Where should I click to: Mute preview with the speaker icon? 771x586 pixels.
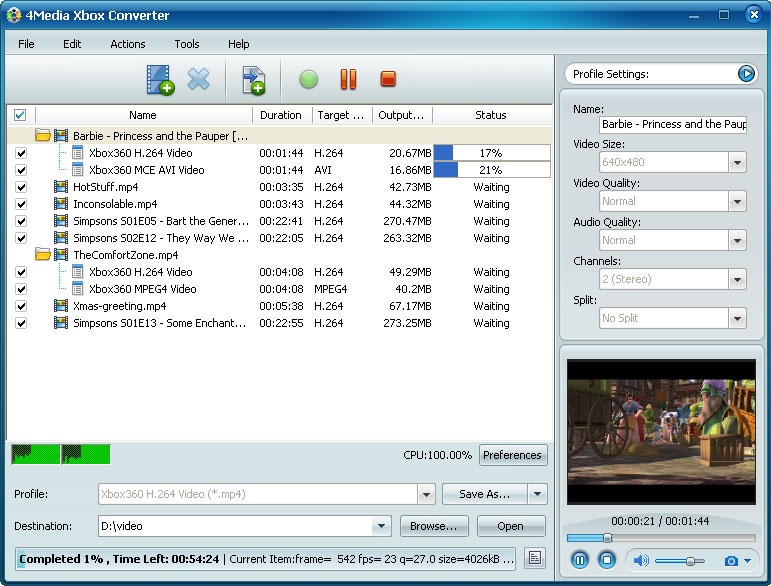click(x=641, y=560)
